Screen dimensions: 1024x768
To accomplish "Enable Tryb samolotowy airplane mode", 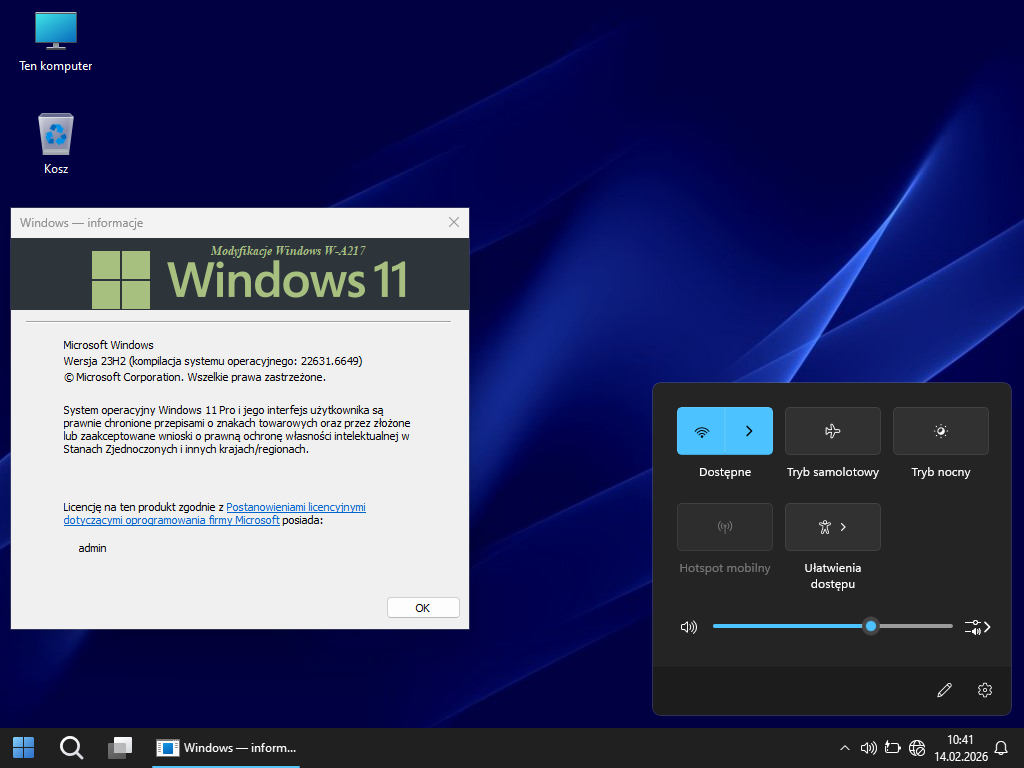I will (832, 431).
